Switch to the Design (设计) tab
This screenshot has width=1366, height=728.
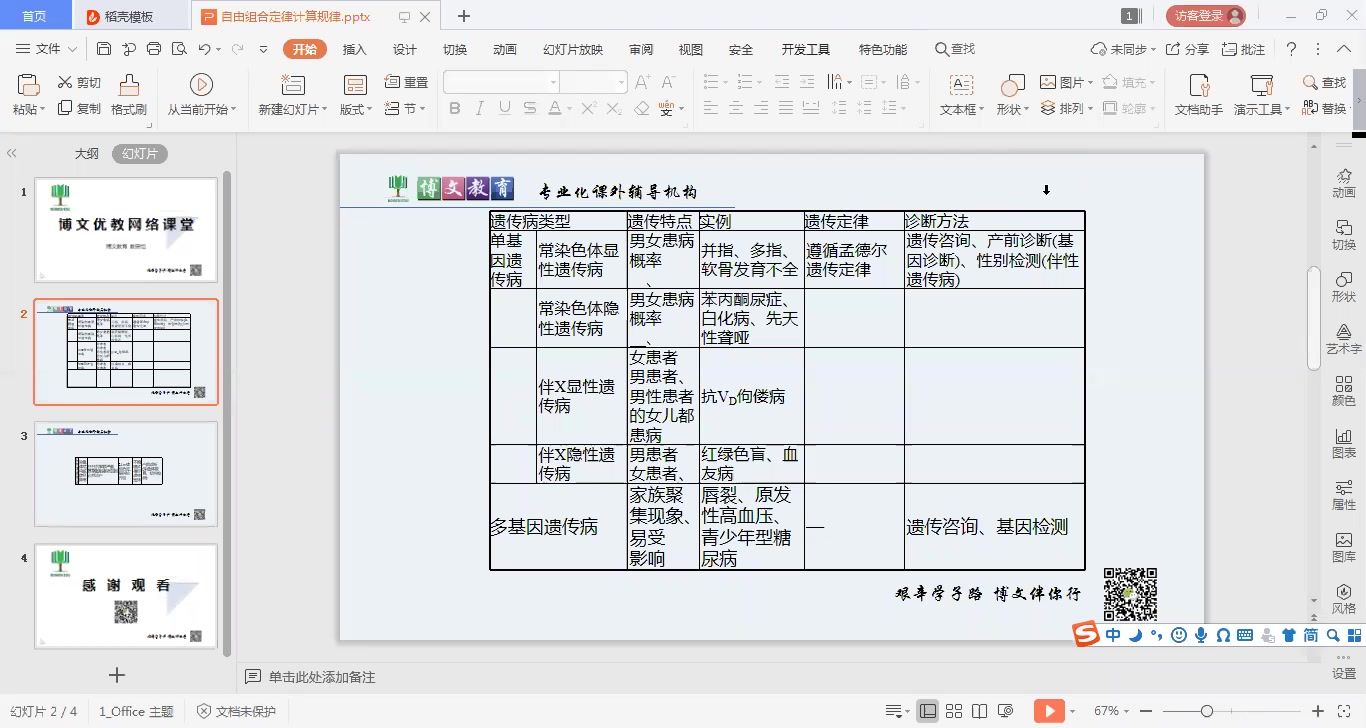(405, 49)
